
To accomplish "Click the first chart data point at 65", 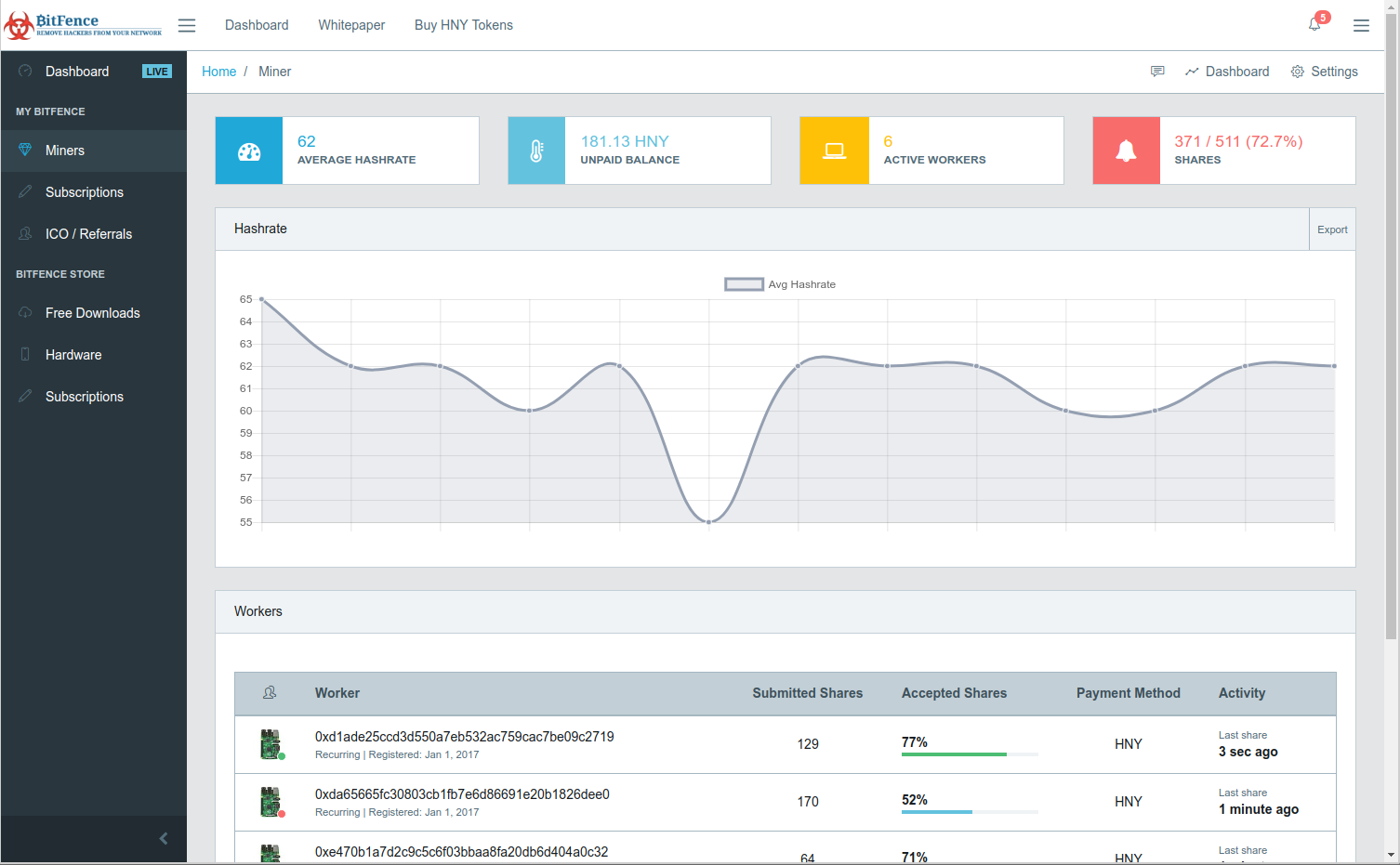I will coord(262,299).
